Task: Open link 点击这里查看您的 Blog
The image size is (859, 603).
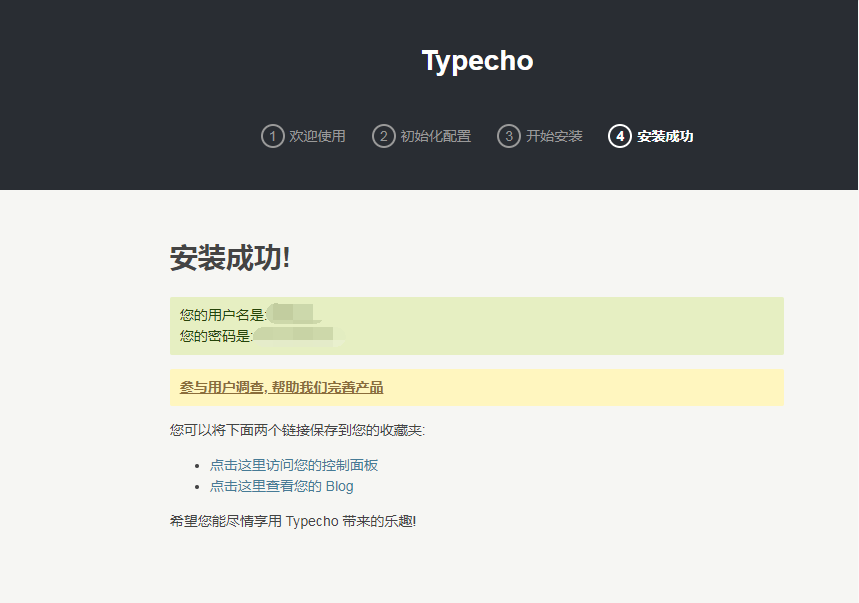Action: pos(282,486)
